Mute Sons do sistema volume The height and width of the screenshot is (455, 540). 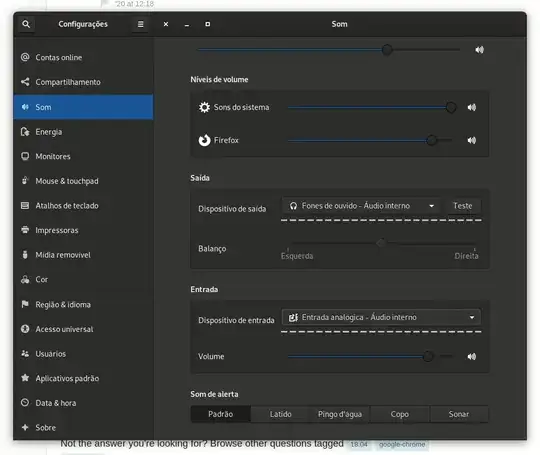click(x=472, y=107)
